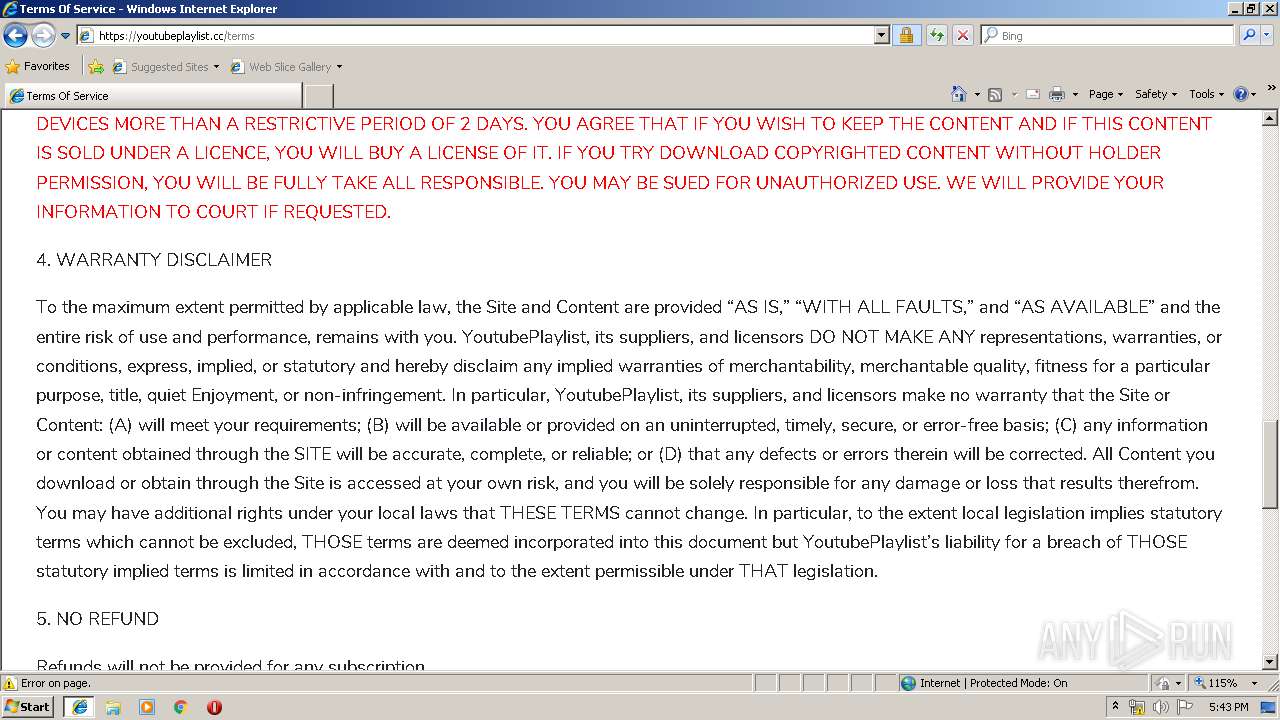Click the volume speaker tray icon
Screen dimensions: 1280x720
click(x=1160, y=707)
